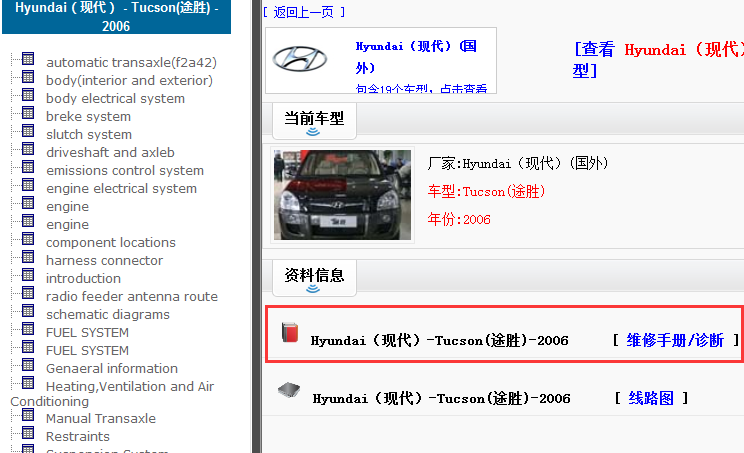The image size is (744, 453).
Task: Click Hyundai Tucson 2006 repair manual row title
Action: (439, 341)
